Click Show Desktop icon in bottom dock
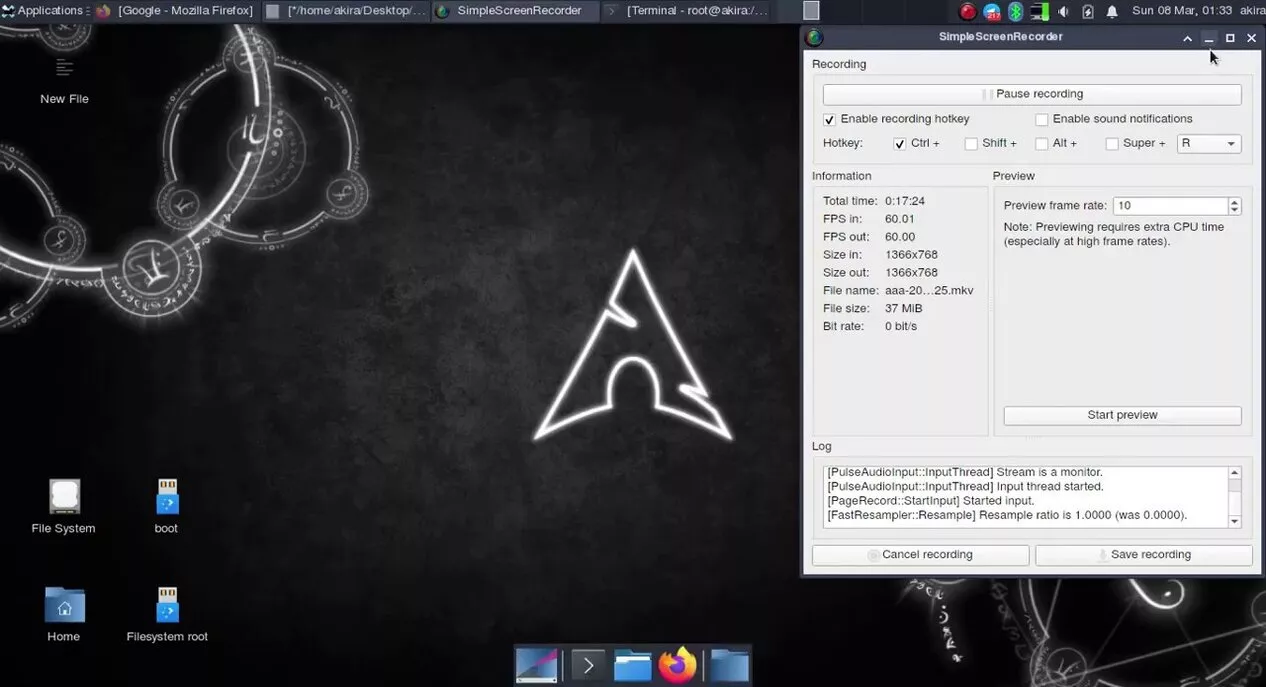Screen dimensions: 1266x687 [536, 665]
